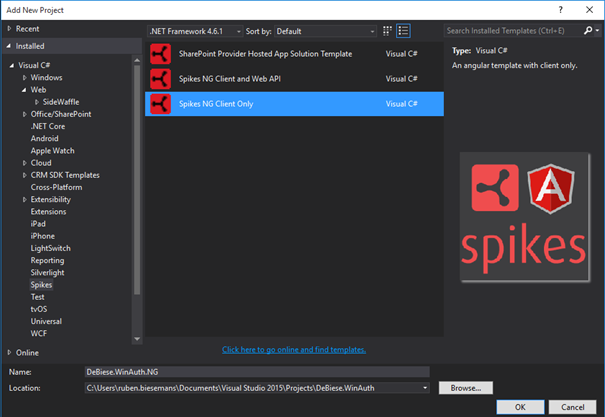Open the Location path dropdown arrow
The image size is (605, 417).
[425, 388]
